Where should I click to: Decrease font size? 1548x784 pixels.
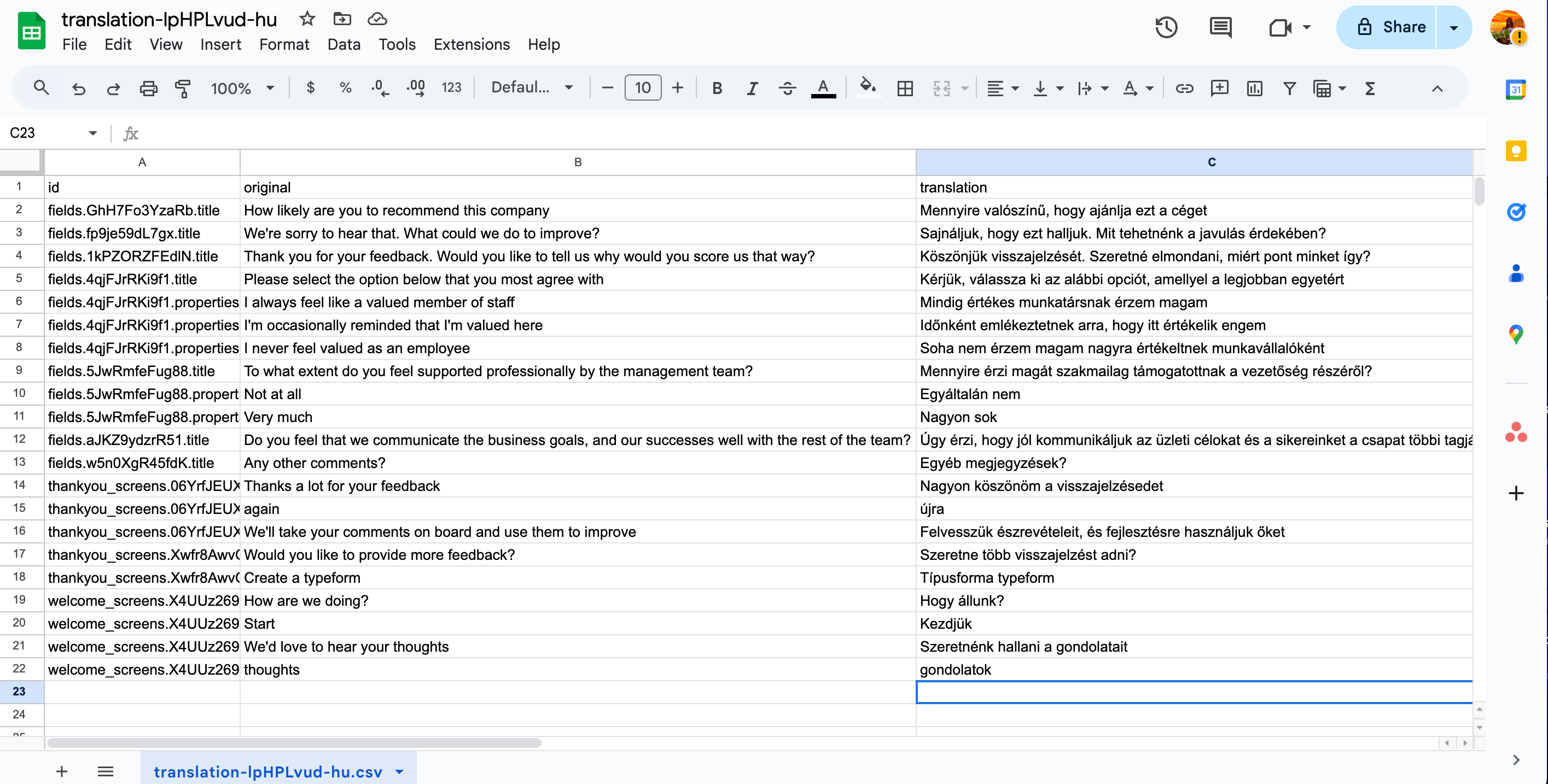click(607, 89)
